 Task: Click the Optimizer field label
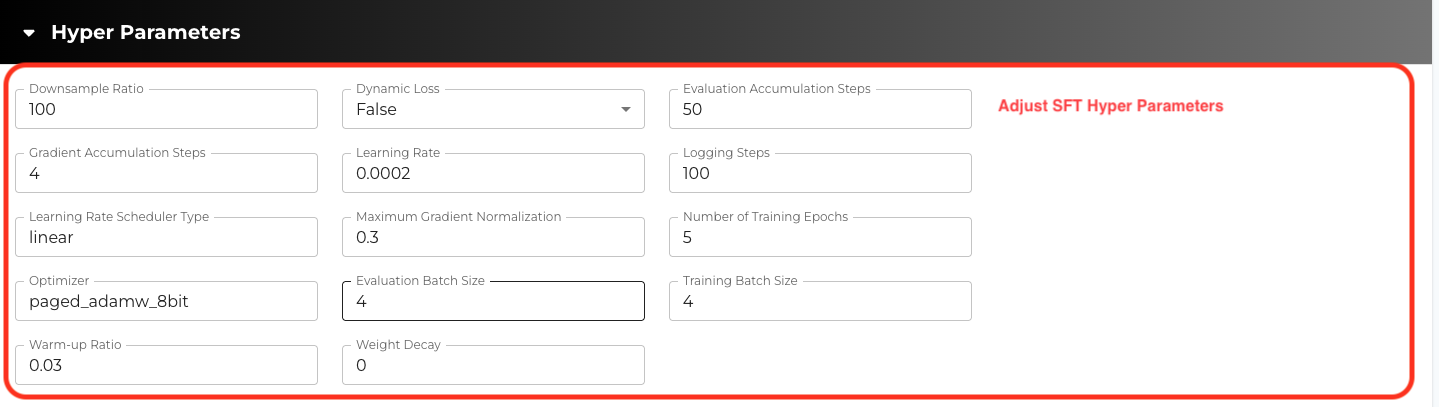59,281
